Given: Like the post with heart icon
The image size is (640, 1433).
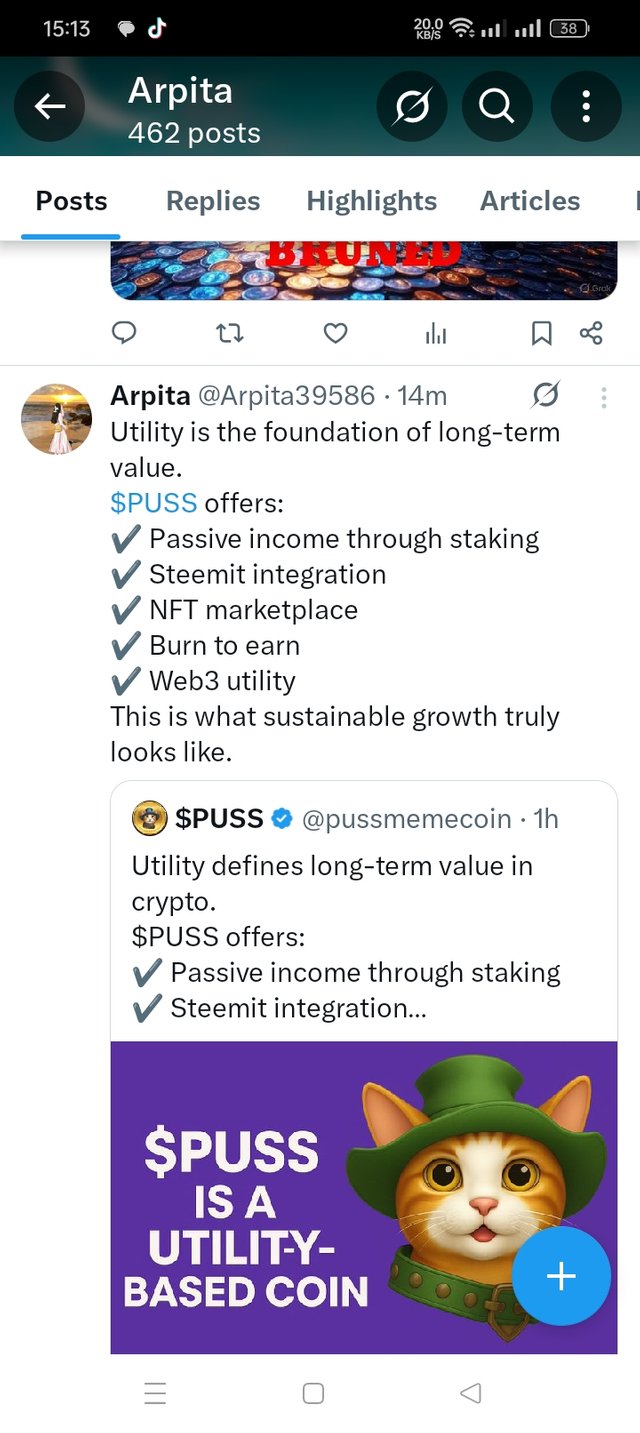Looking at the screenshot, I should pyautogui.click(x=336, y=333).
